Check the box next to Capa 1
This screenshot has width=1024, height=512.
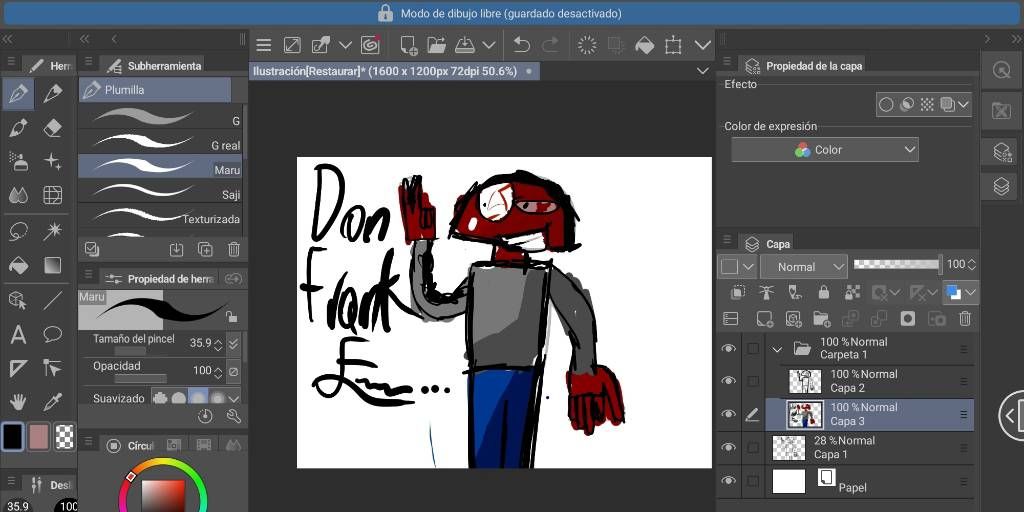click(753, 448)
